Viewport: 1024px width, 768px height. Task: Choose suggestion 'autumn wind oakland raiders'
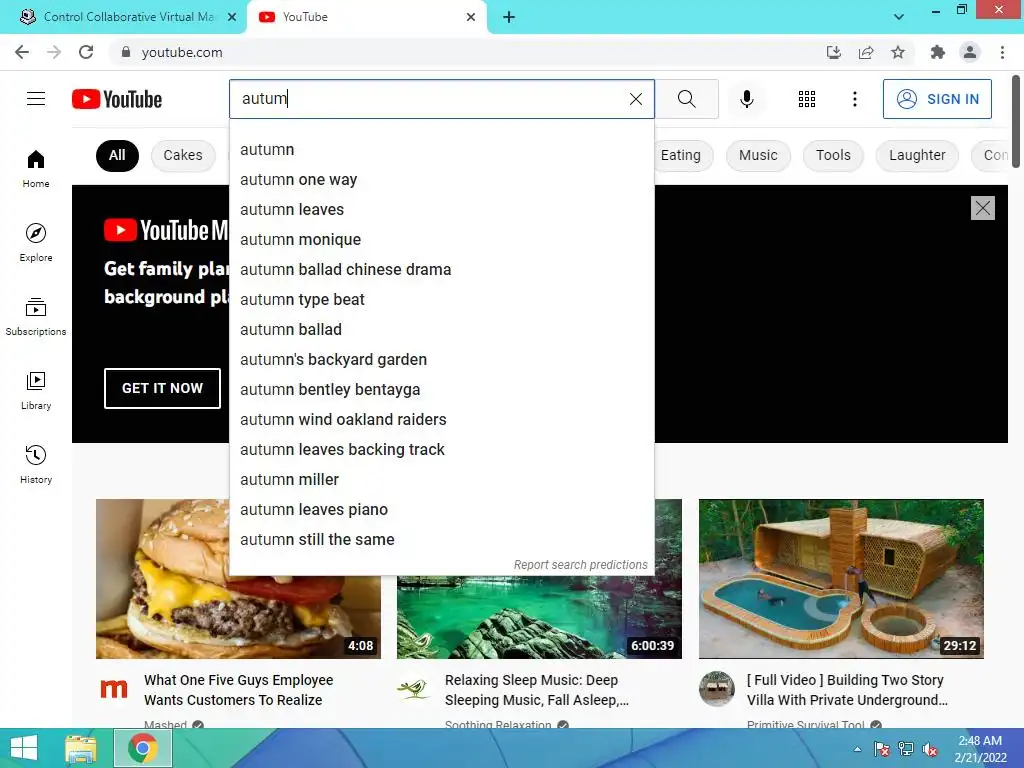(x=441, y=420)
